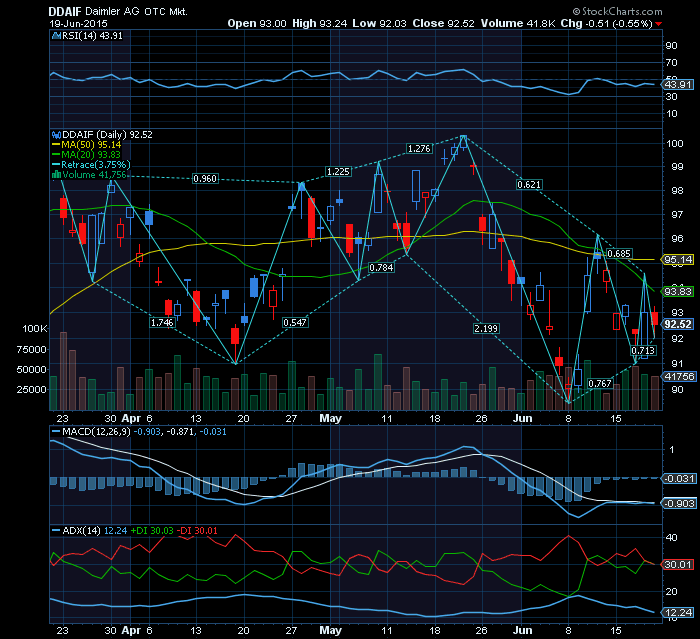Click the MACD value tag -0.903
The image size is (700, 639).
click(679, 503)
